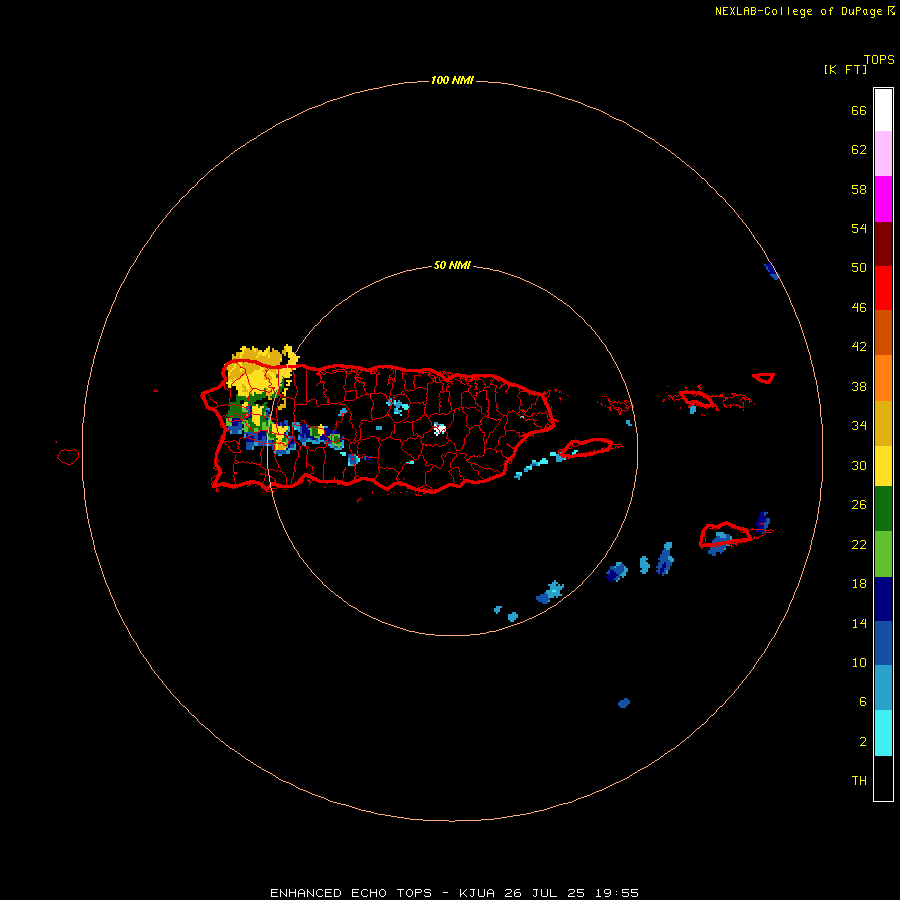Click the navy blue legend swatch

click(x=883, y=599)
